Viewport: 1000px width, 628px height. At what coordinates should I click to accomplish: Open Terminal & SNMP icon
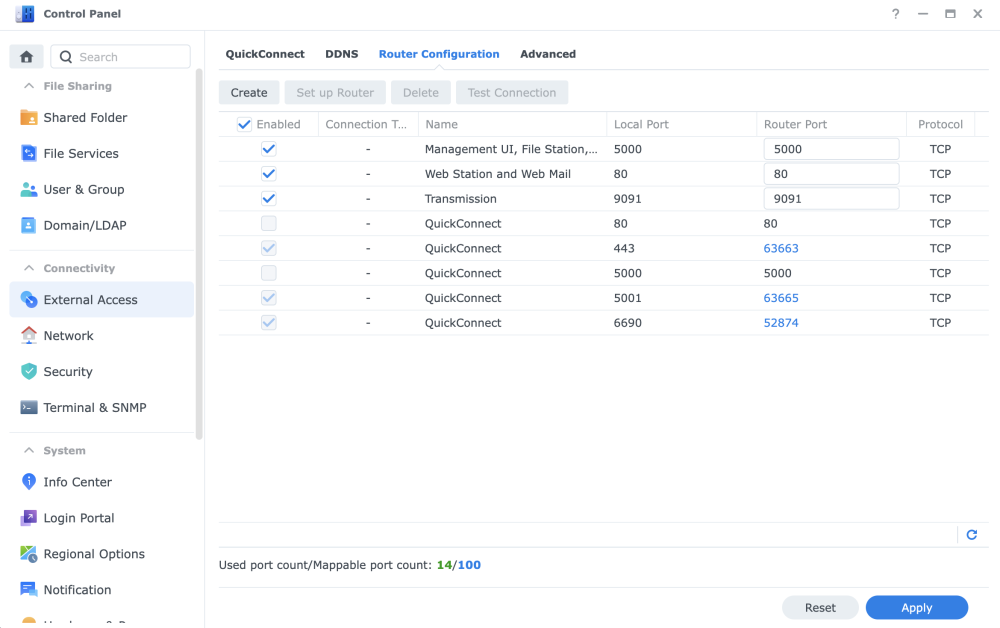click(x=29, y=408)
